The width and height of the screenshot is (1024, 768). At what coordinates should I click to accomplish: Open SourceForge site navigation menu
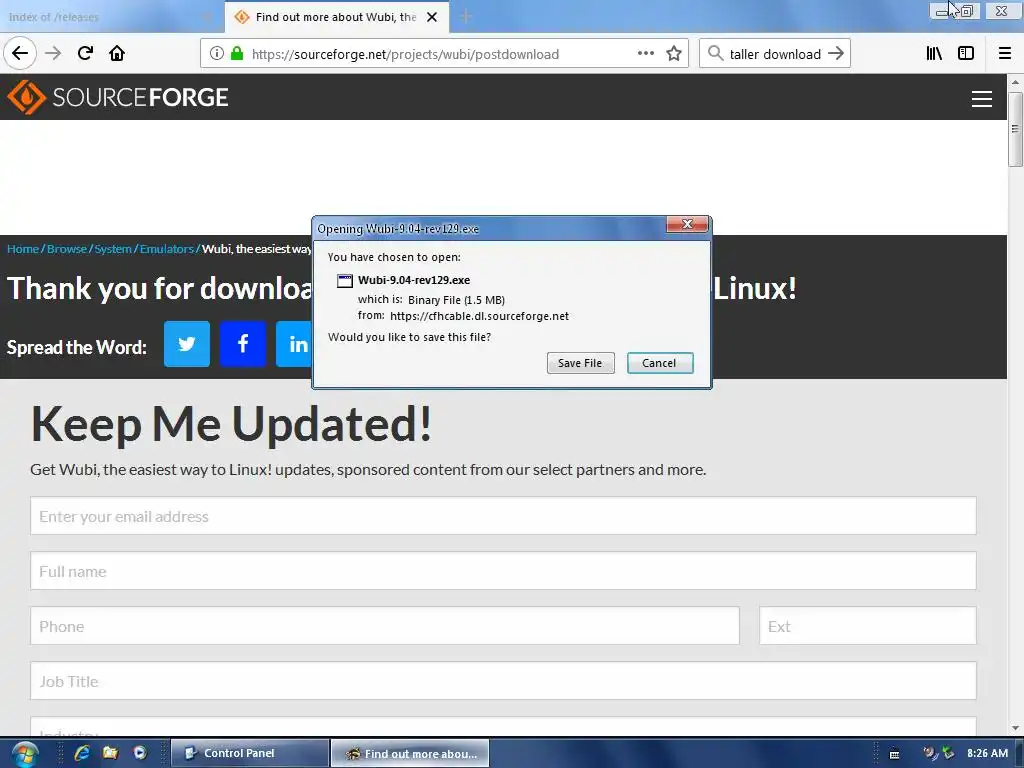982,99
